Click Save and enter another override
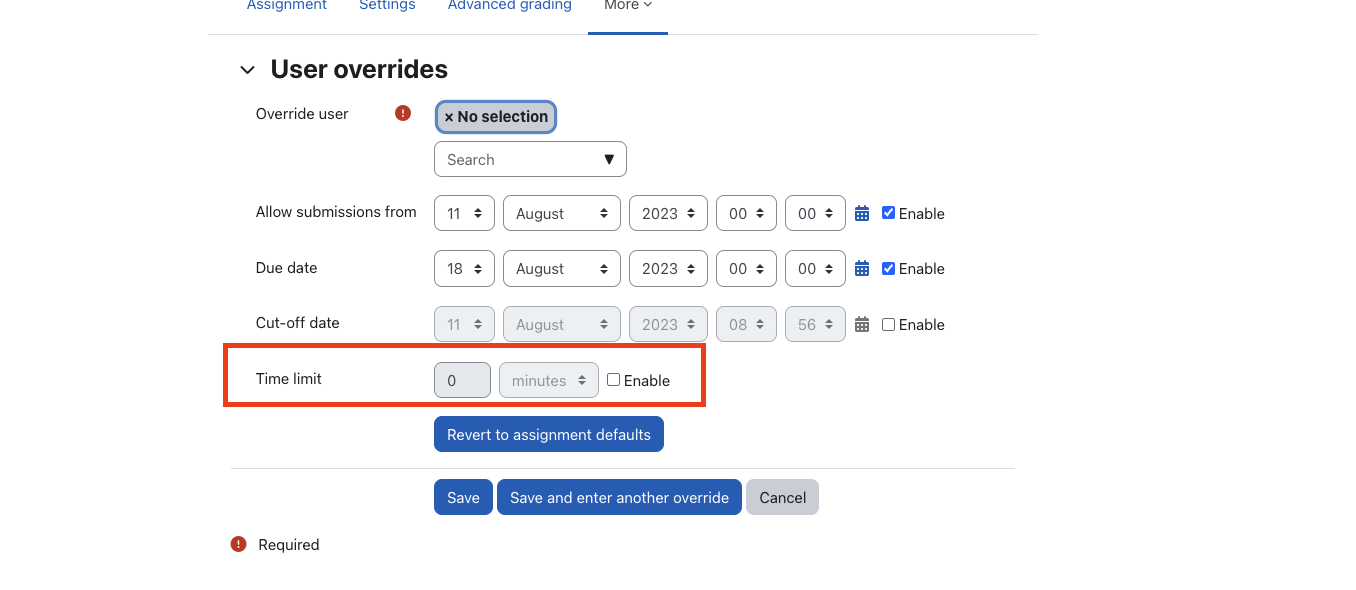 click(x=619, y=497)
